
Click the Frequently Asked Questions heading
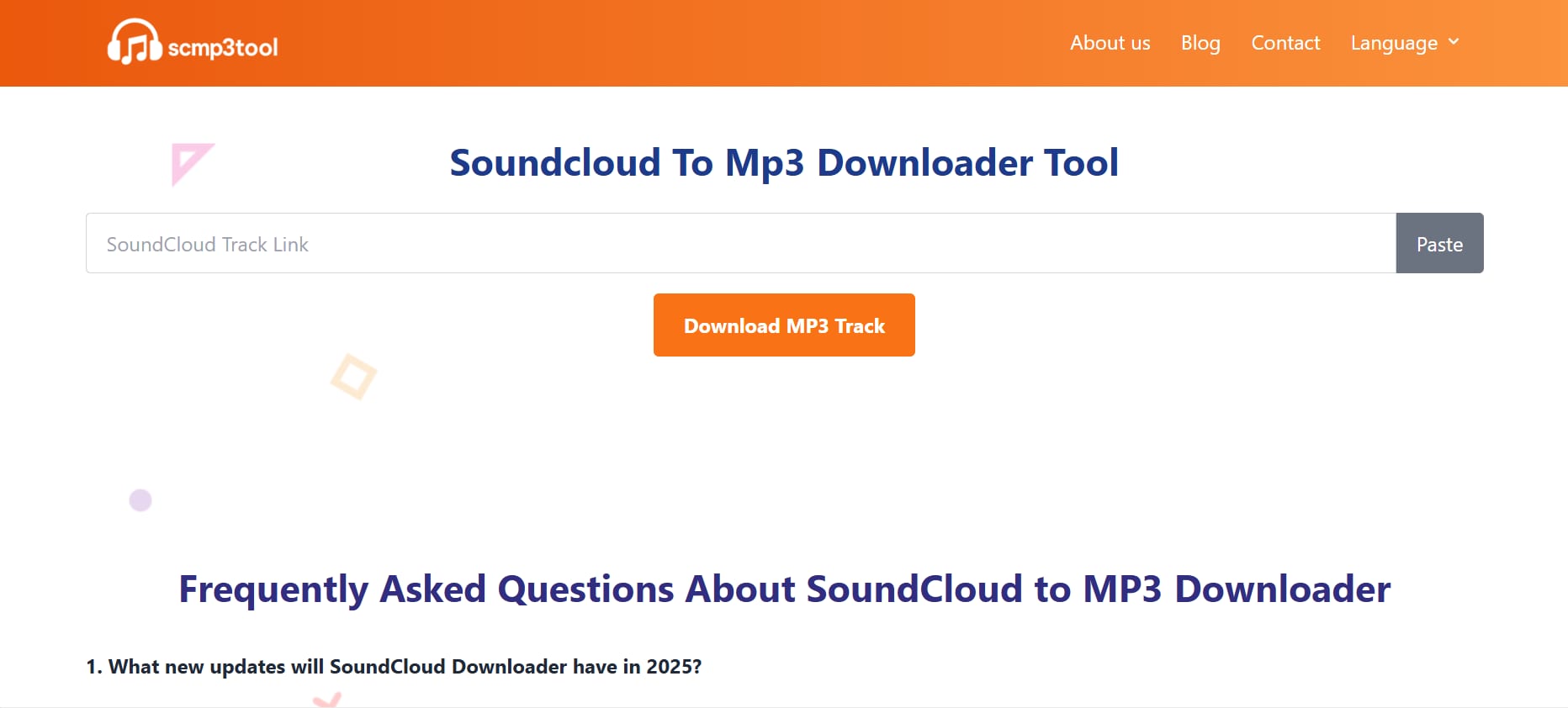point(784,589)
